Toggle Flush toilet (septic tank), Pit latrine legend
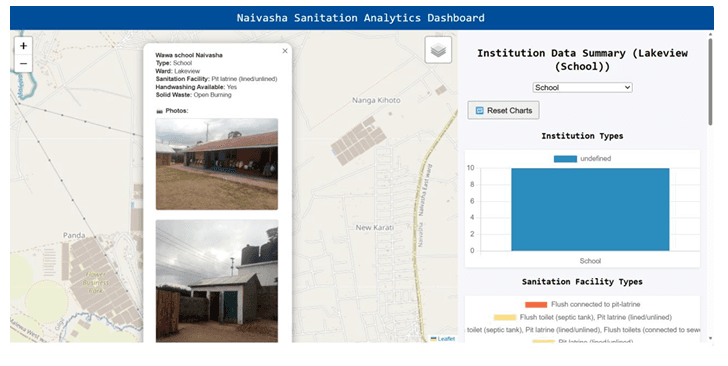Image resolution: width=728 pixels, height=366 pixels. (x=582, y=318)
